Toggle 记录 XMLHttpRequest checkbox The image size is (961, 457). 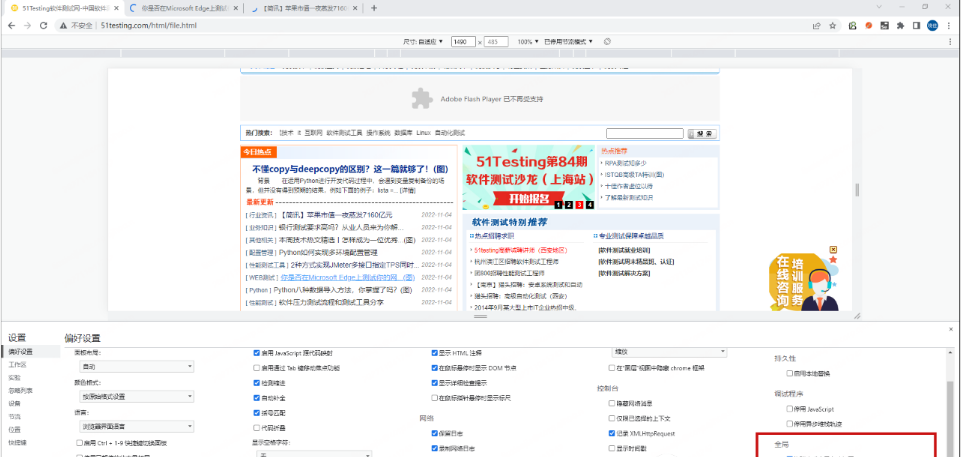coord(612,433)
